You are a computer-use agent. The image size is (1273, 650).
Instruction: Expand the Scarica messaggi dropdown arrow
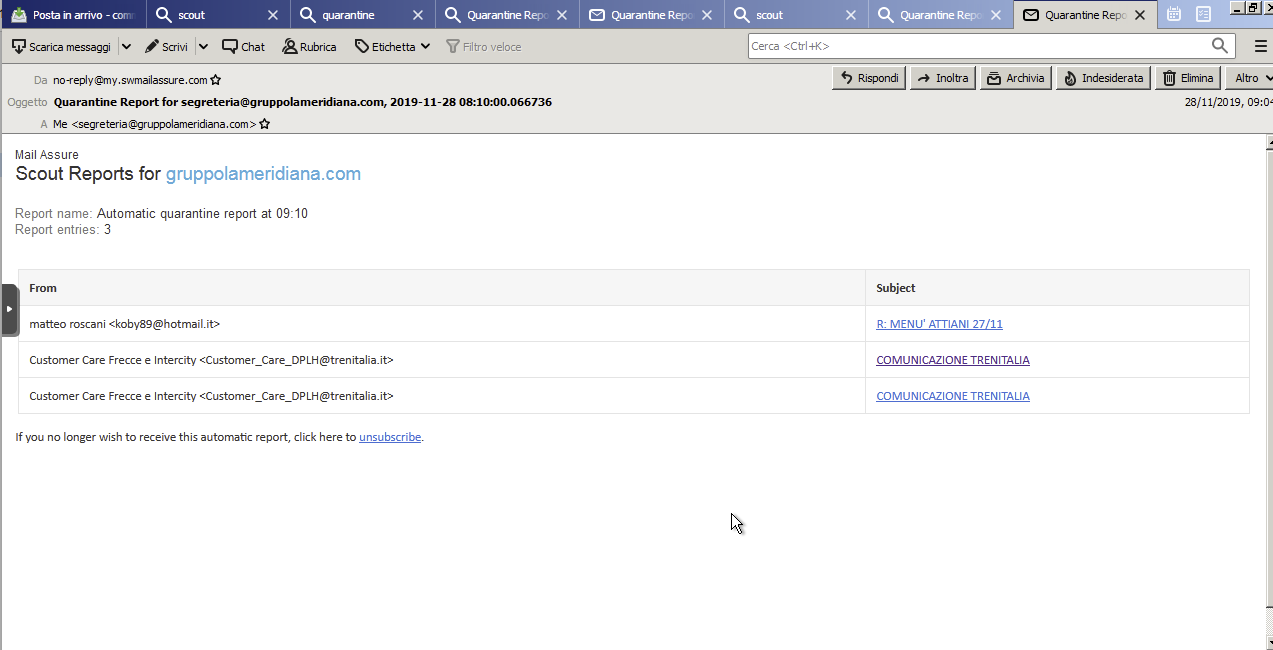click(x=126, y=47)
